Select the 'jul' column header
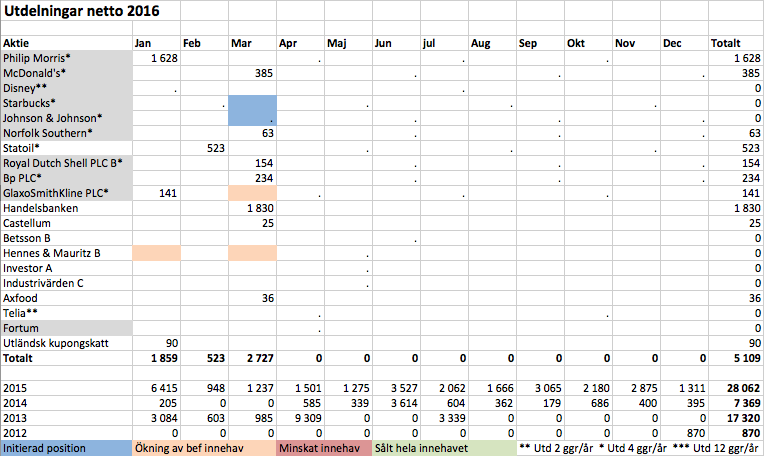 coord(444,43)
